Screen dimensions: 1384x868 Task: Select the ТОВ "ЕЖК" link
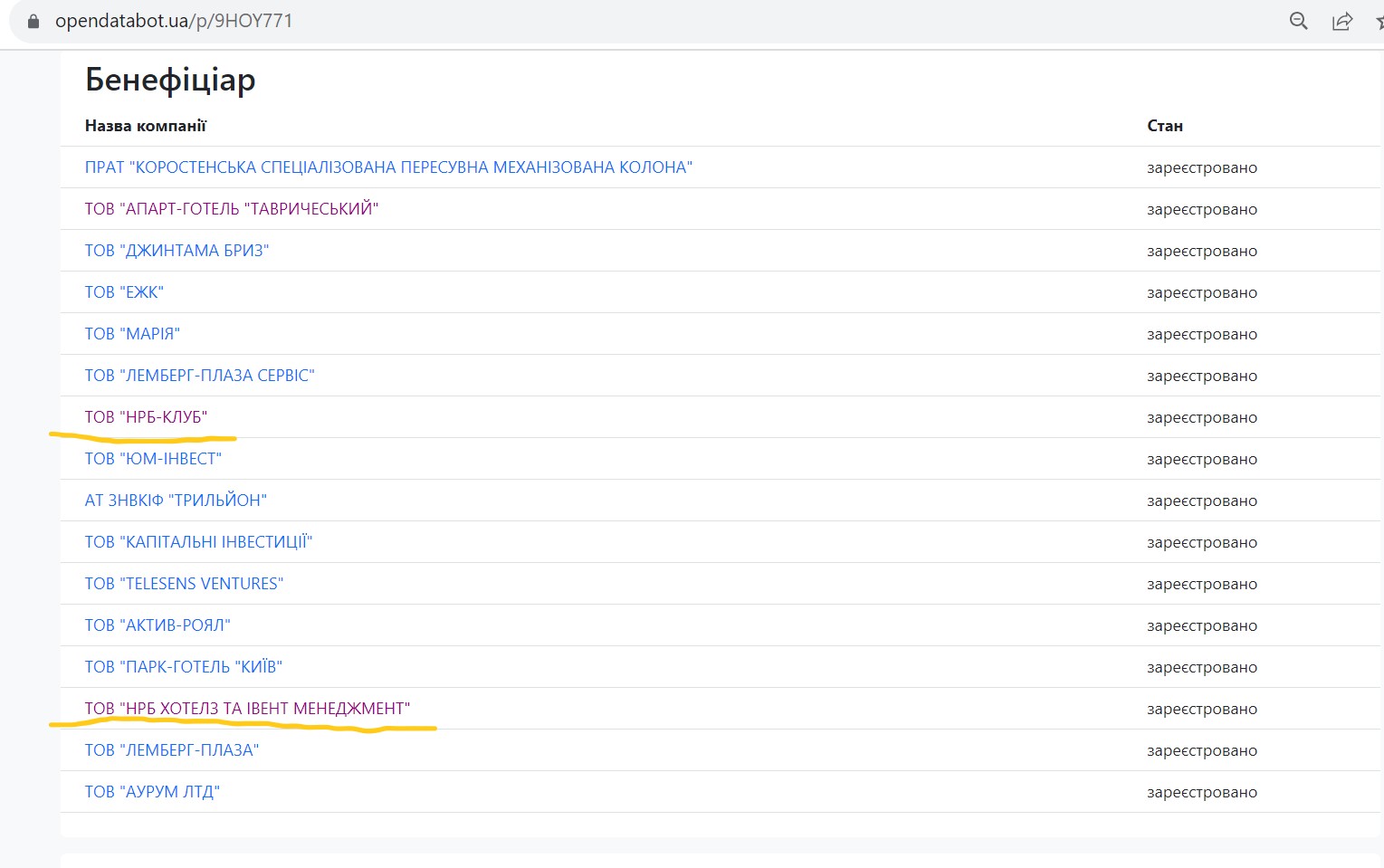[124, 292]
